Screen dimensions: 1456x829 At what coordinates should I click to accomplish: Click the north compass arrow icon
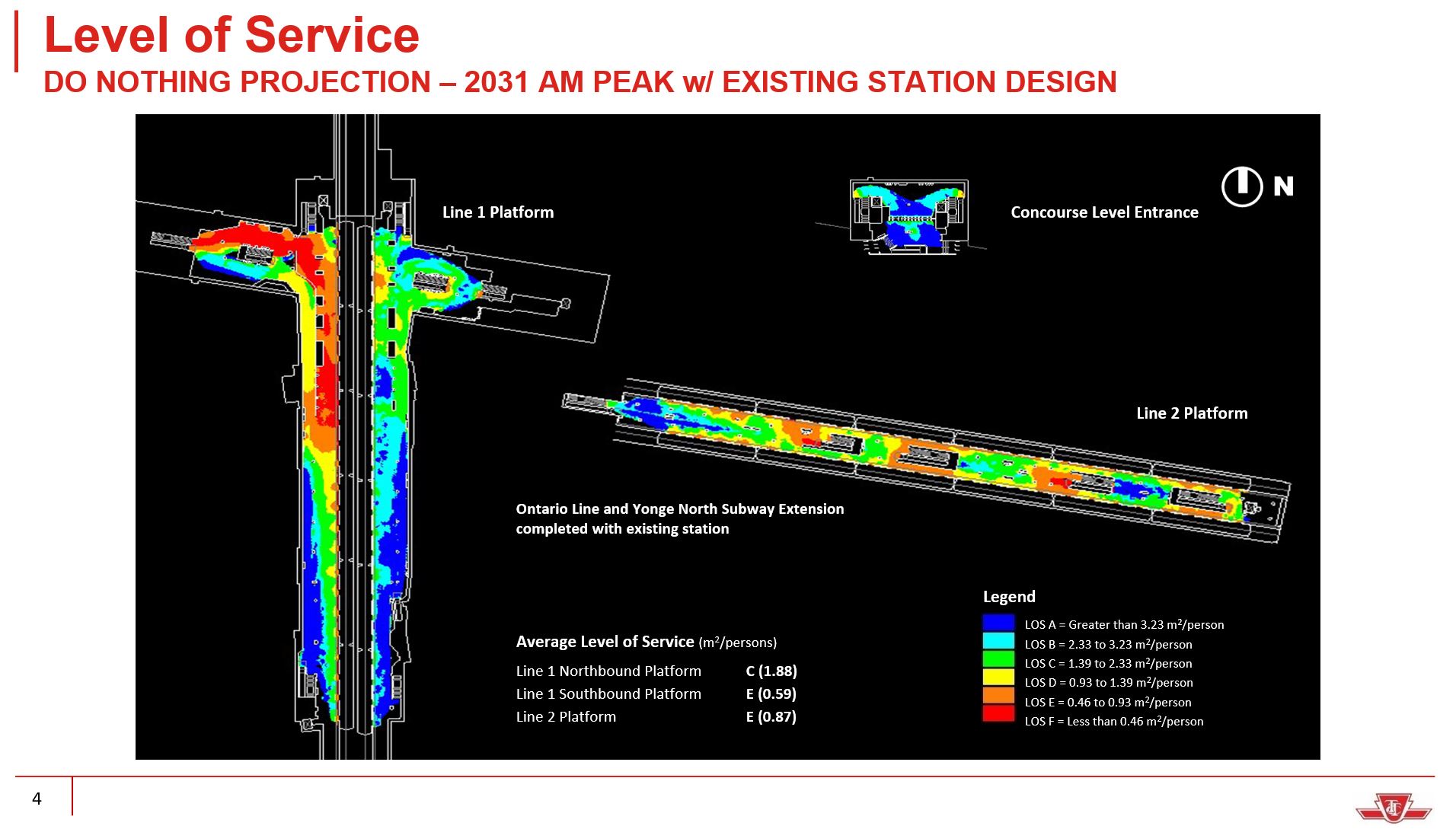tap(1242, 187)
